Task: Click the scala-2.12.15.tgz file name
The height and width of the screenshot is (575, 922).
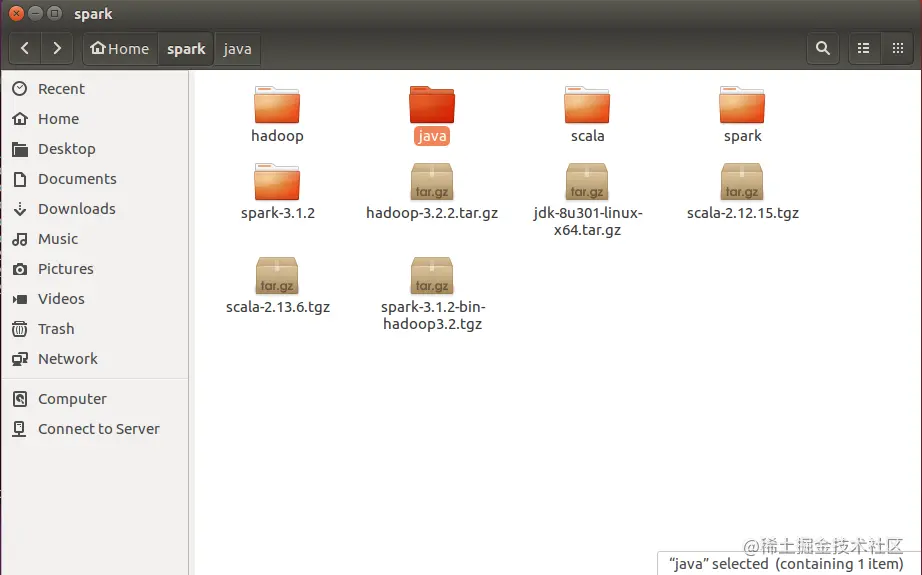Action: [743, 213]
